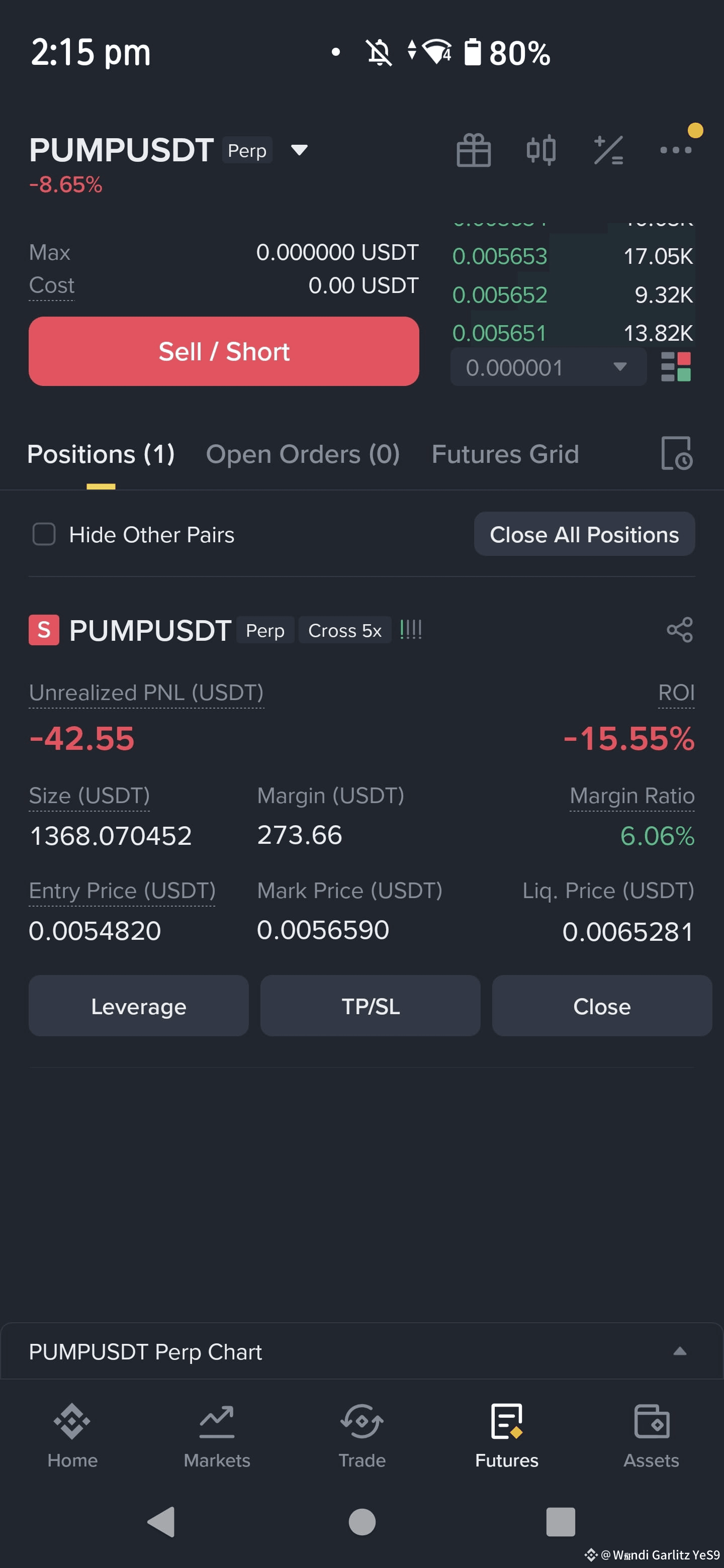
Task: Open TP/SL for the PUMPUSDT position
Action: (370, 1006)
